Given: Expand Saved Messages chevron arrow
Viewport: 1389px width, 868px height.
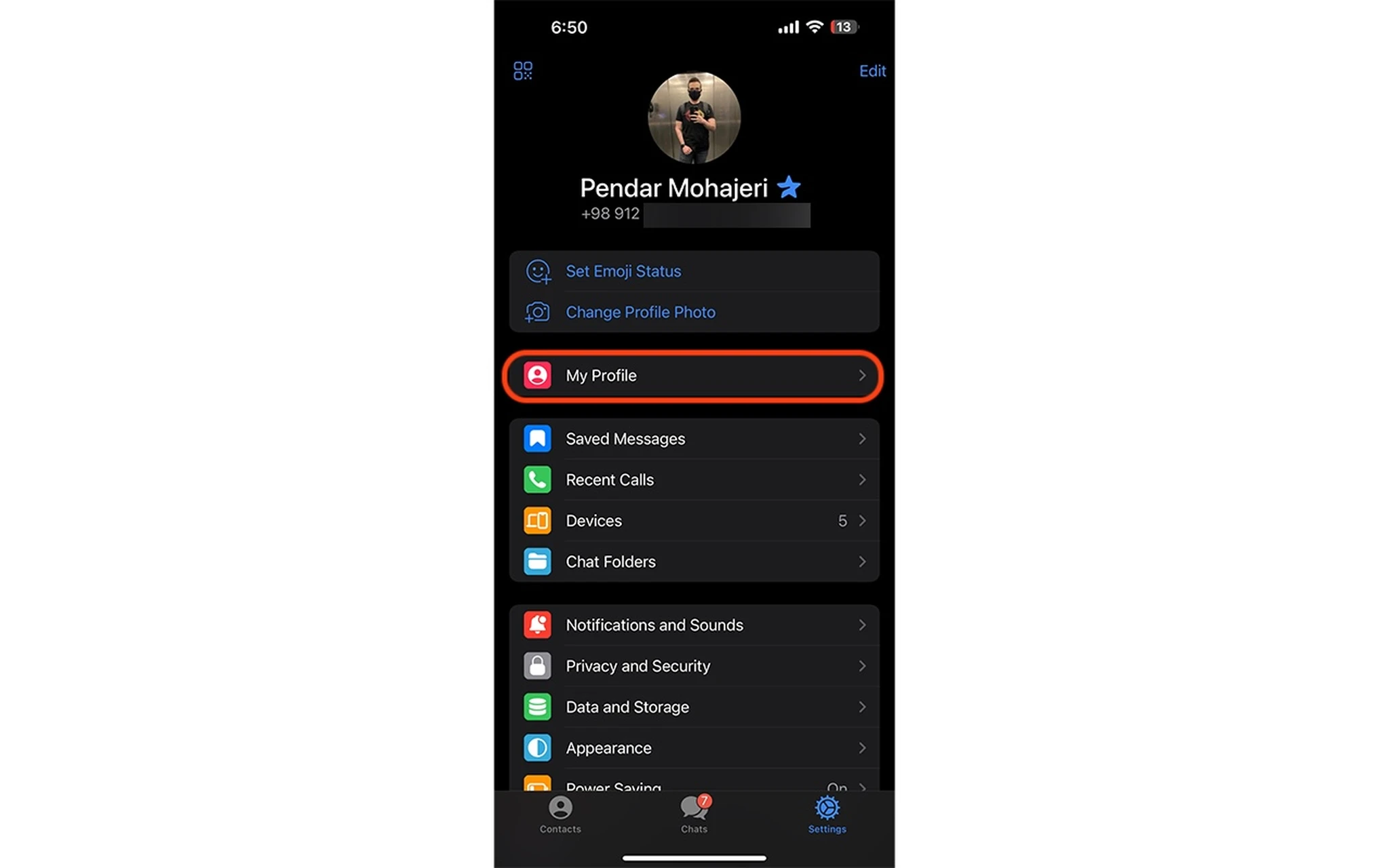Looking at the screenshot, I should pos(861,438).
